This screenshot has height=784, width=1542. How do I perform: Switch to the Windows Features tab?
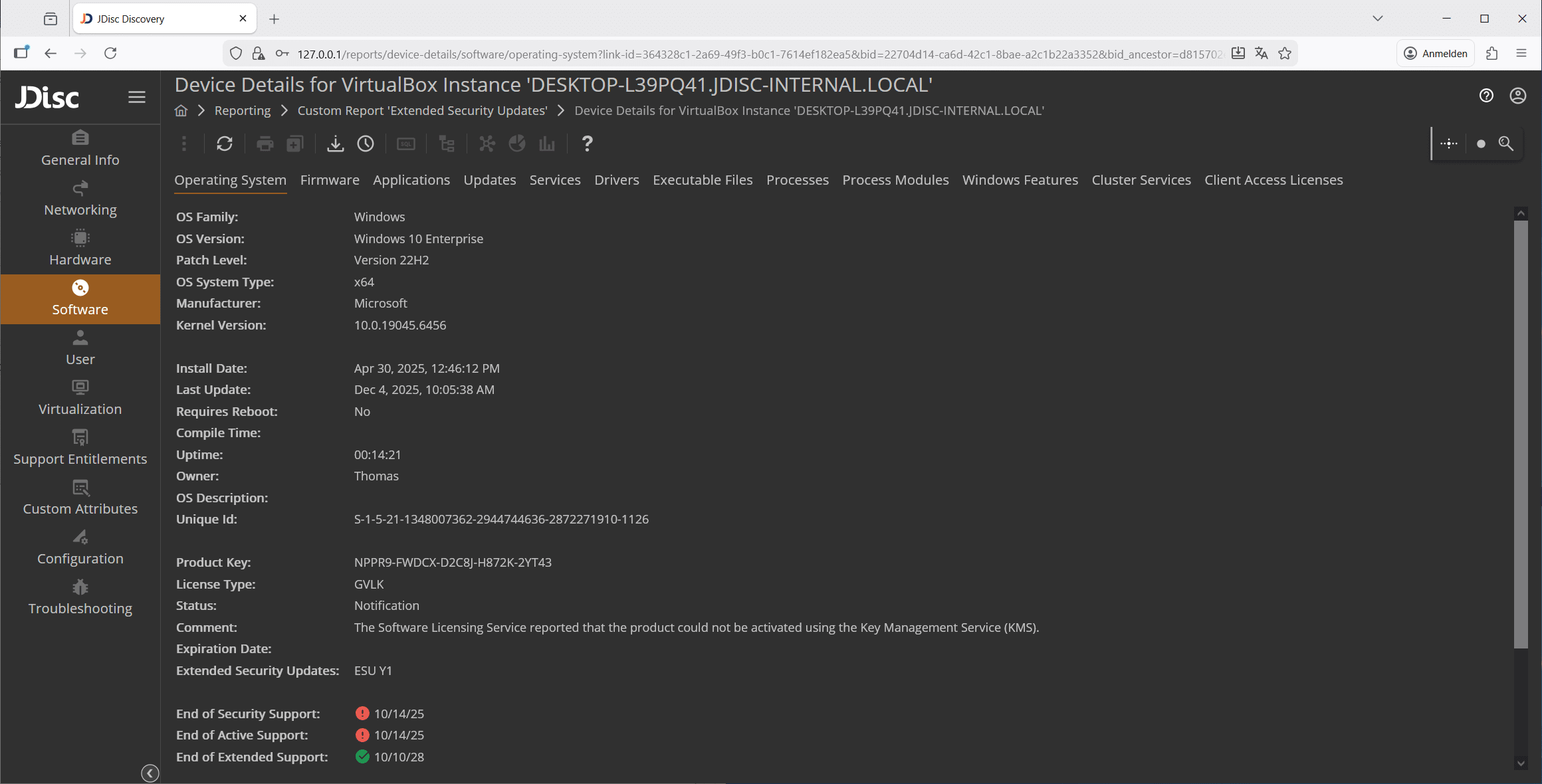coord(1020,179)
